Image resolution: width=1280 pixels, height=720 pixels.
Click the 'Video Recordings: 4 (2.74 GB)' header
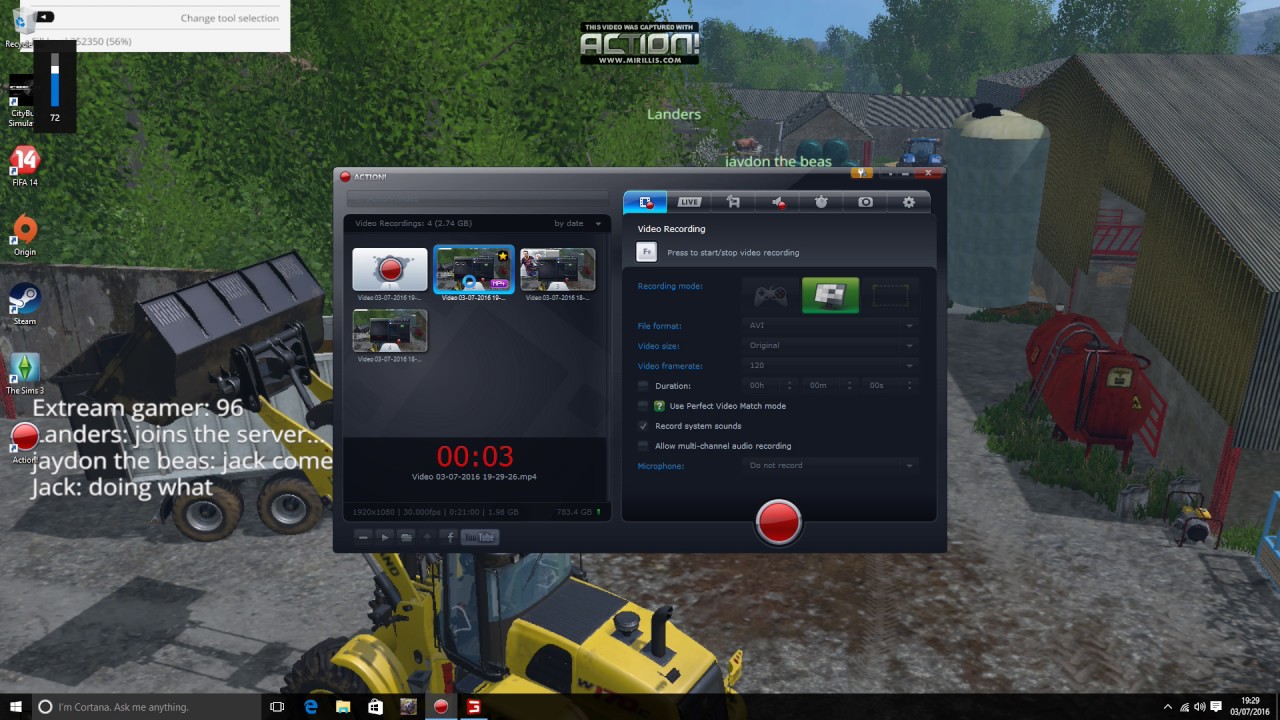click(413, 224)
